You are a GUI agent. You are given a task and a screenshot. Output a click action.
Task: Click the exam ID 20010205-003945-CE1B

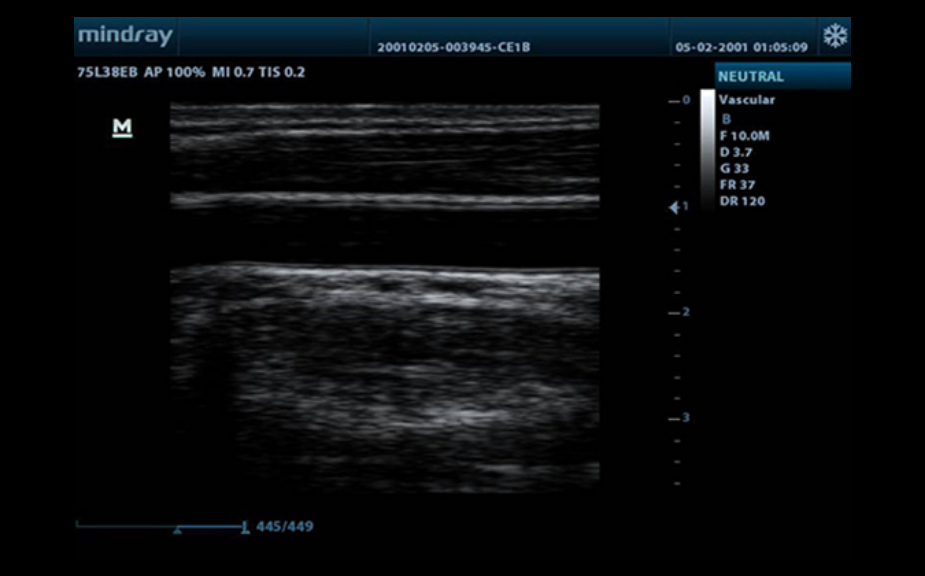[454, 47]
